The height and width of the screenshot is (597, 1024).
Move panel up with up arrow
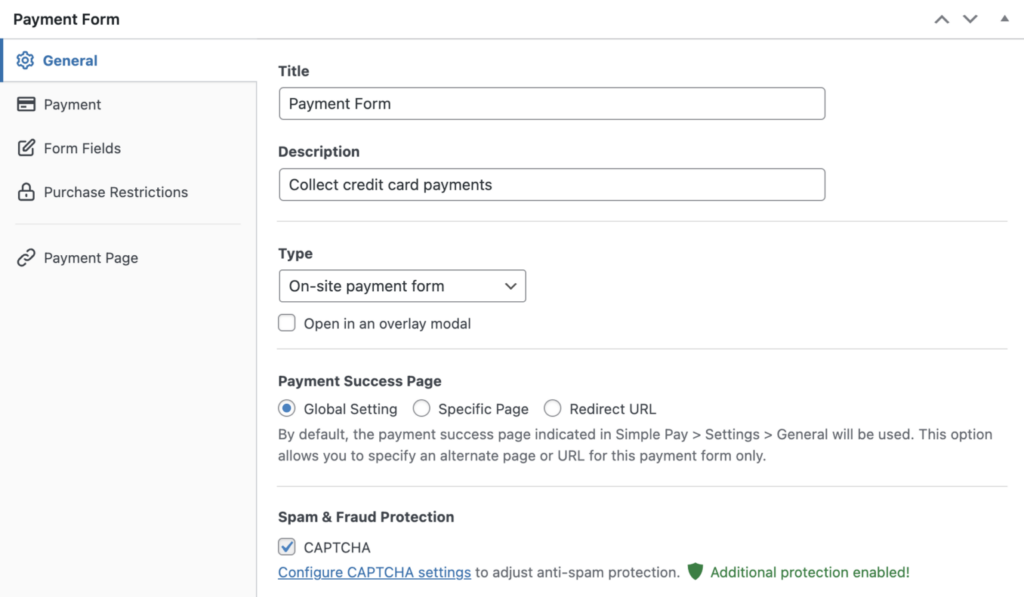(941, 19)
